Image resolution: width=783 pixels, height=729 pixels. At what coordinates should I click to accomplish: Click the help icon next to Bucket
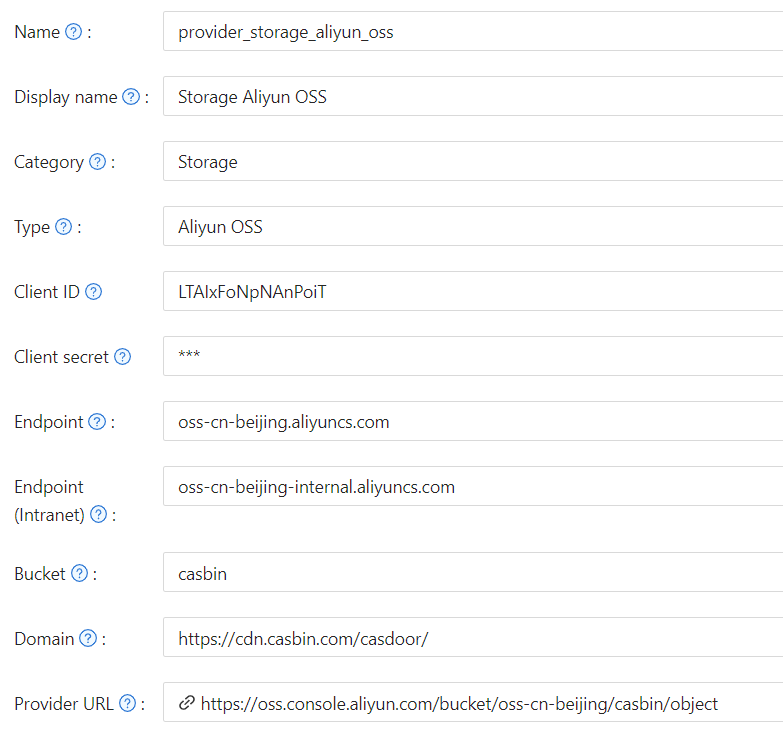tap(79, 574)
